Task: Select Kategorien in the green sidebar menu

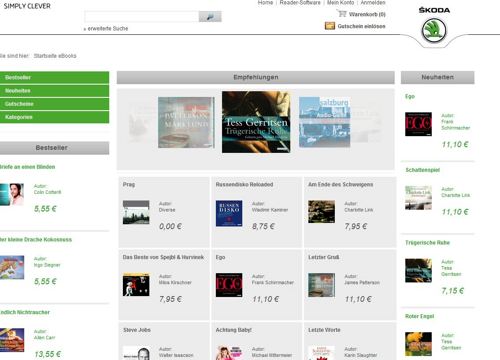Action: [x=54, y=117]
